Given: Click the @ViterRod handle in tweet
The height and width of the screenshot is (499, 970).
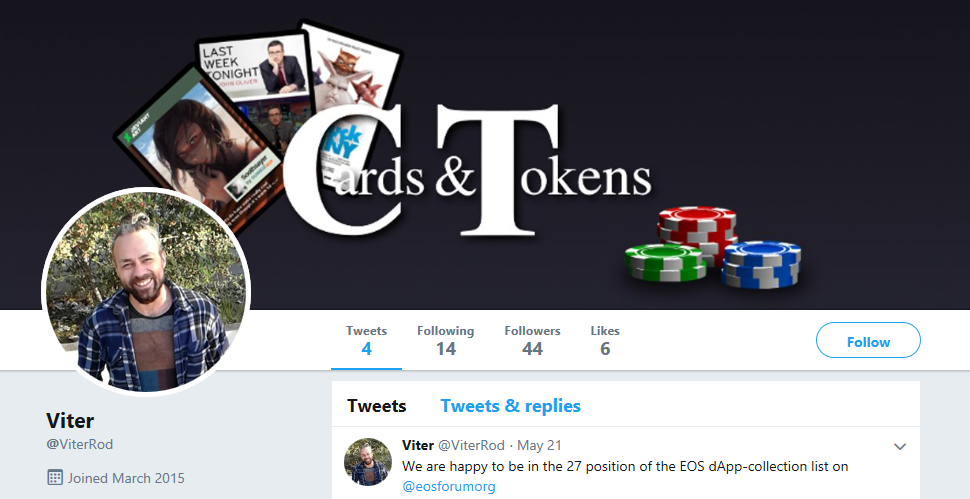Looking at the screenshot, I should 471,445.
